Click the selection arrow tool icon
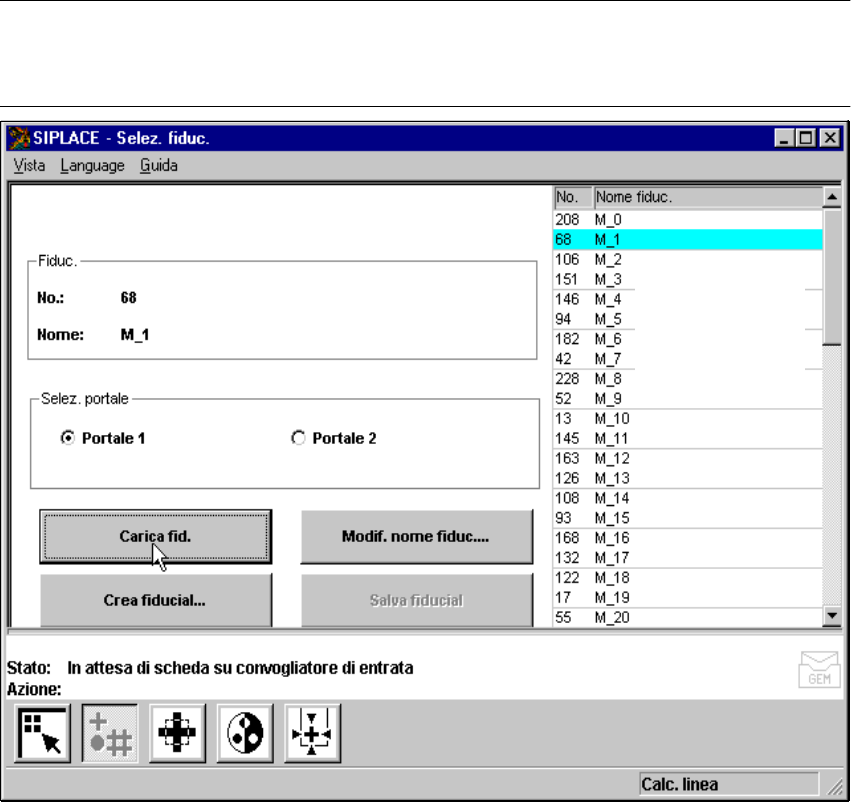 pos(44,733)
